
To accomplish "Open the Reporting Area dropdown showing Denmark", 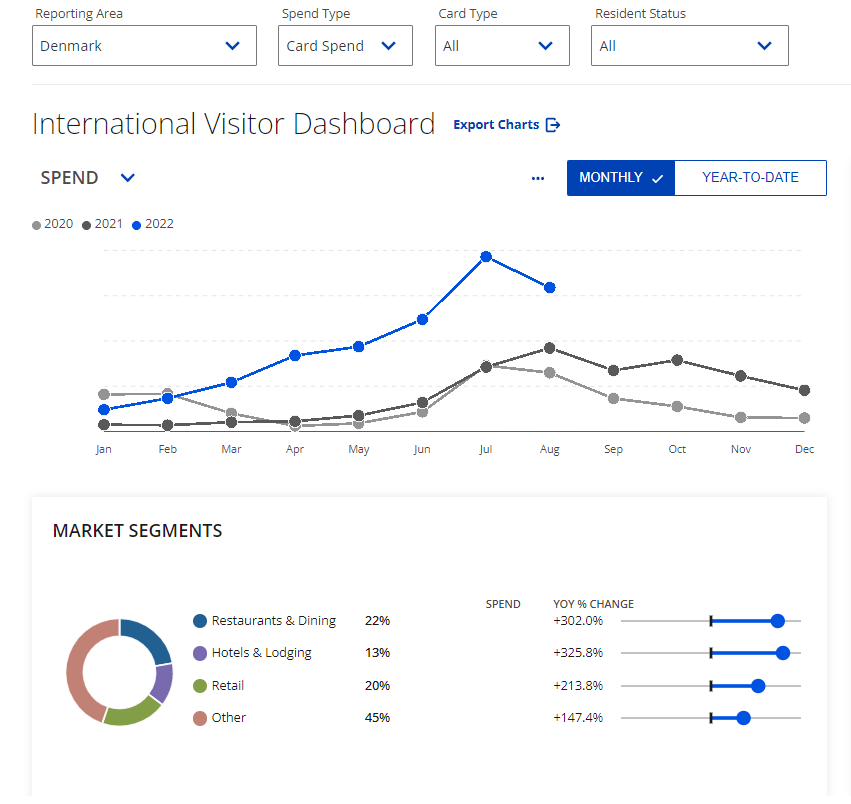I will point(143,45).
